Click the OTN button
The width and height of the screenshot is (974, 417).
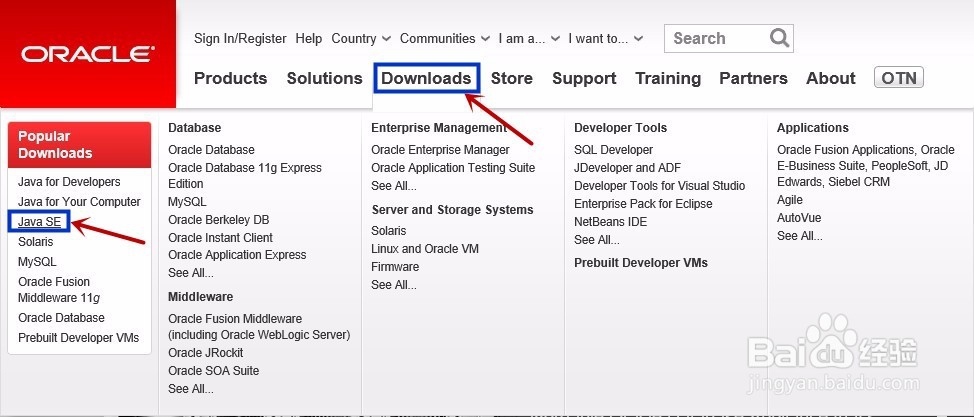point(899,78)
